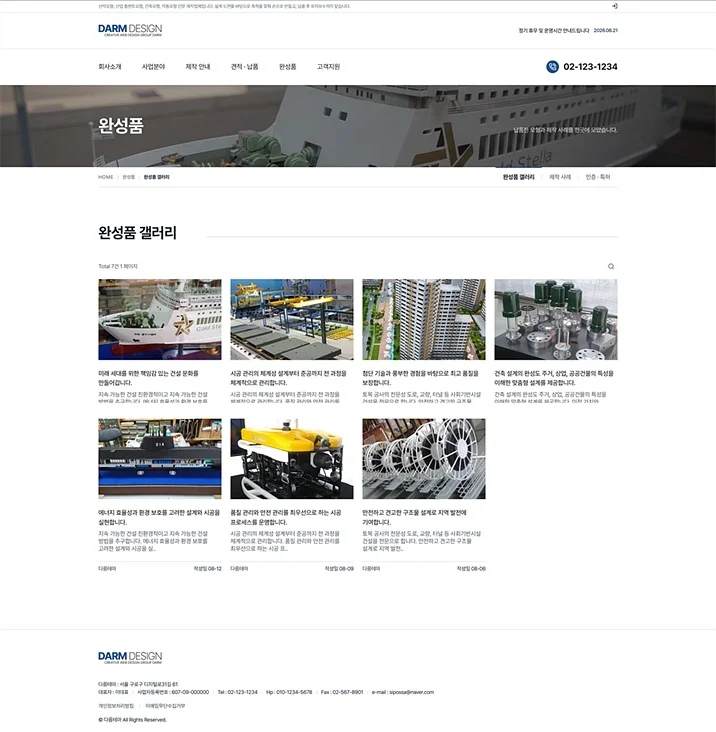
Task: Open the black submarine model thumbnail
Action: click(x=160, y=458)
